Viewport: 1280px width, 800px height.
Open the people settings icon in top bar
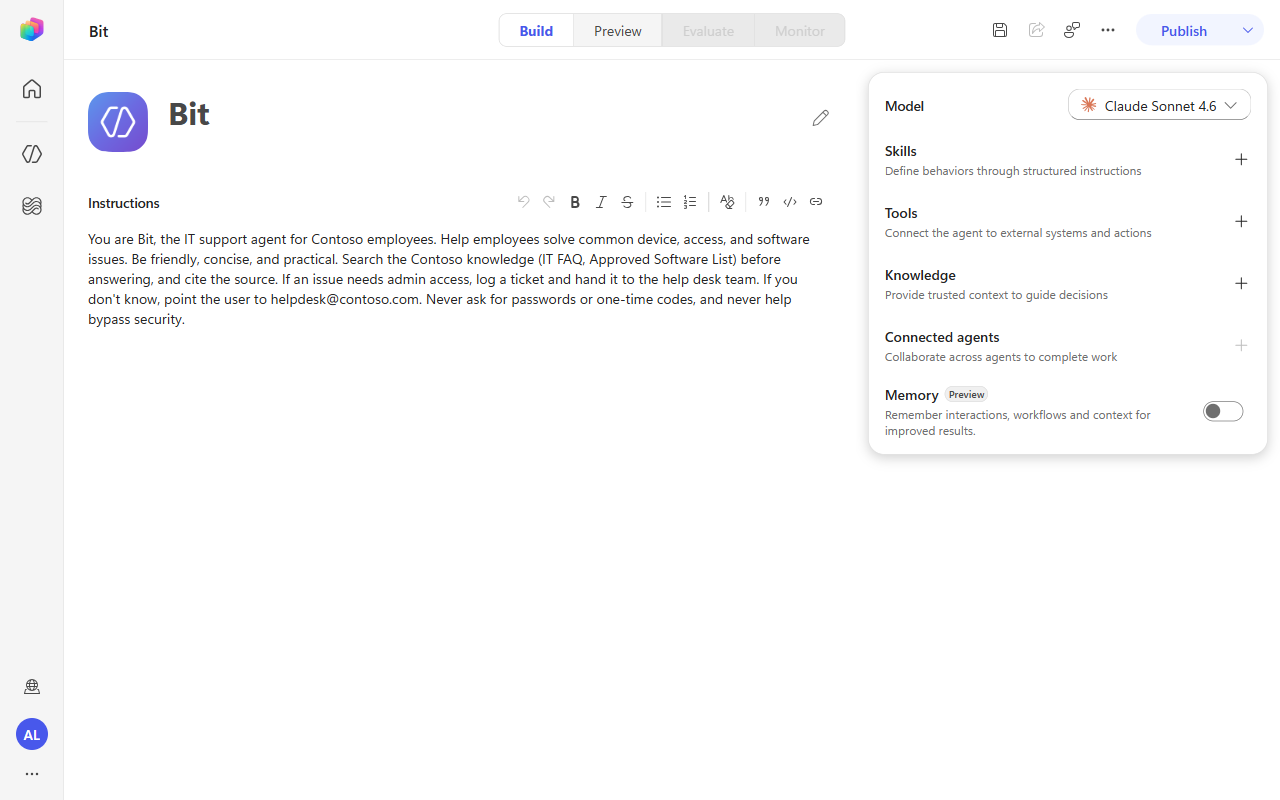(1072, 30)
